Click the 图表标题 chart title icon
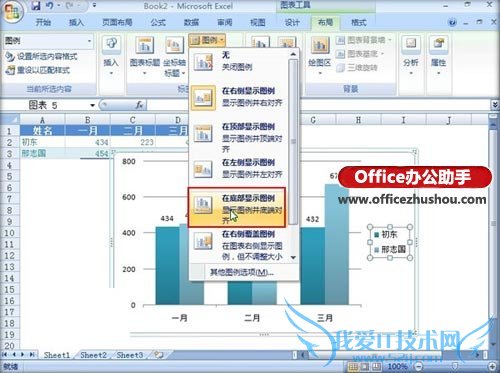This screenshot has width=500, height=373. pyautogui.click(x=145, y=45)
